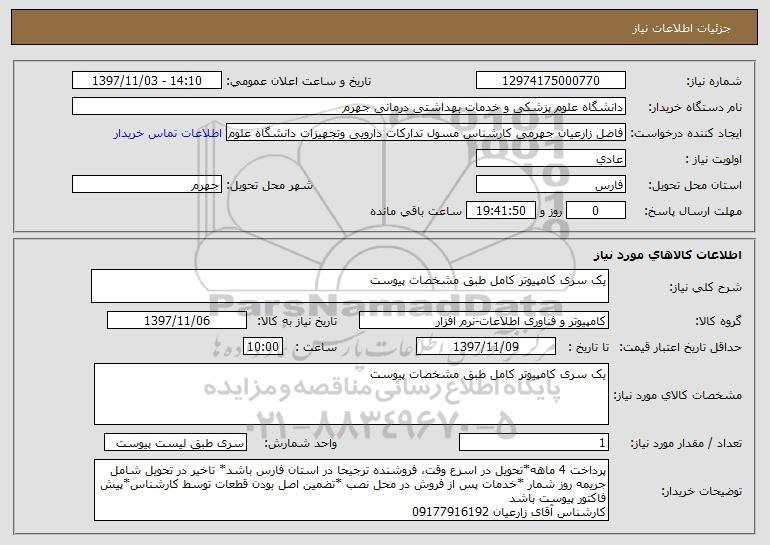Select the مشخصات کالای مورد نیاز label
Screen dimensions: 770x545
(678, 395)
